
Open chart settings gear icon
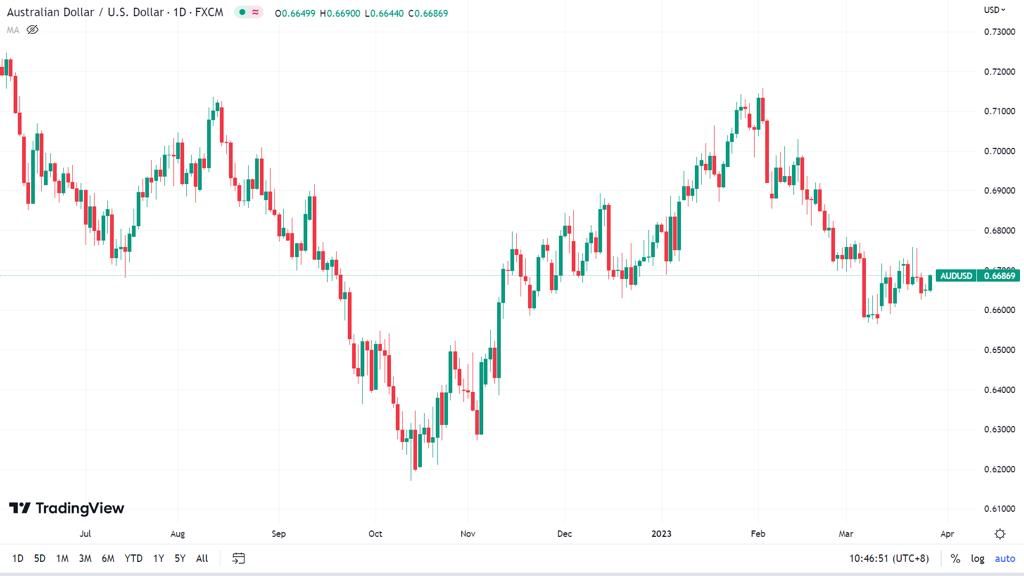click(1000, 534)
